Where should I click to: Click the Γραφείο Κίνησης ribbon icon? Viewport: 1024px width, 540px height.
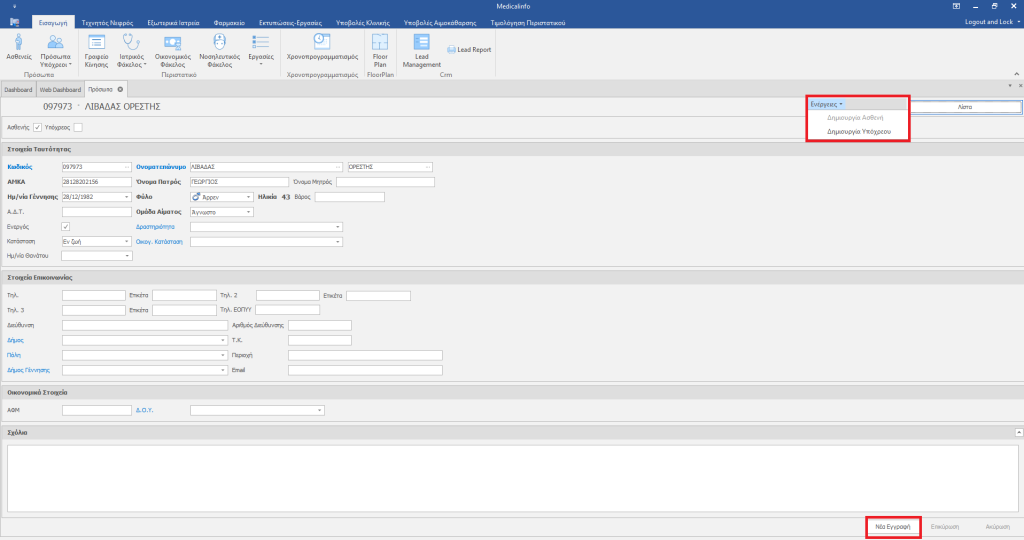(97, 42)
